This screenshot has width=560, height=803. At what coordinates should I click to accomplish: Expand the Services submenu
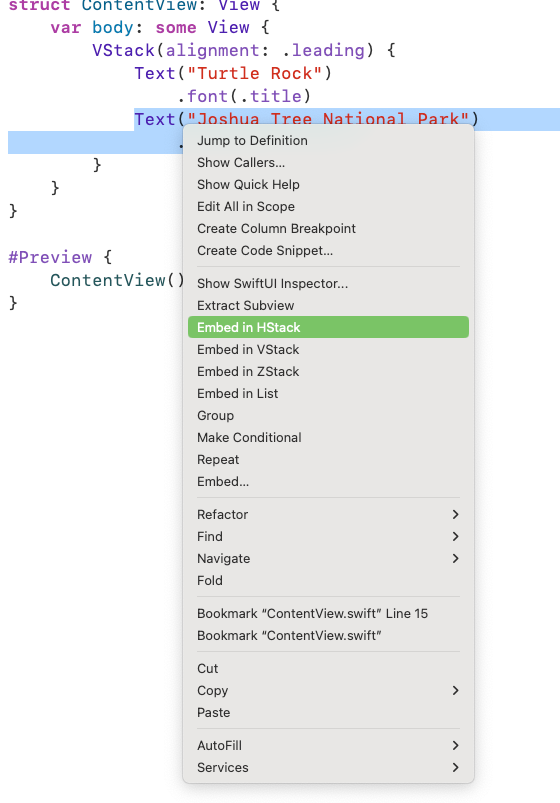(x=328, y=767)
